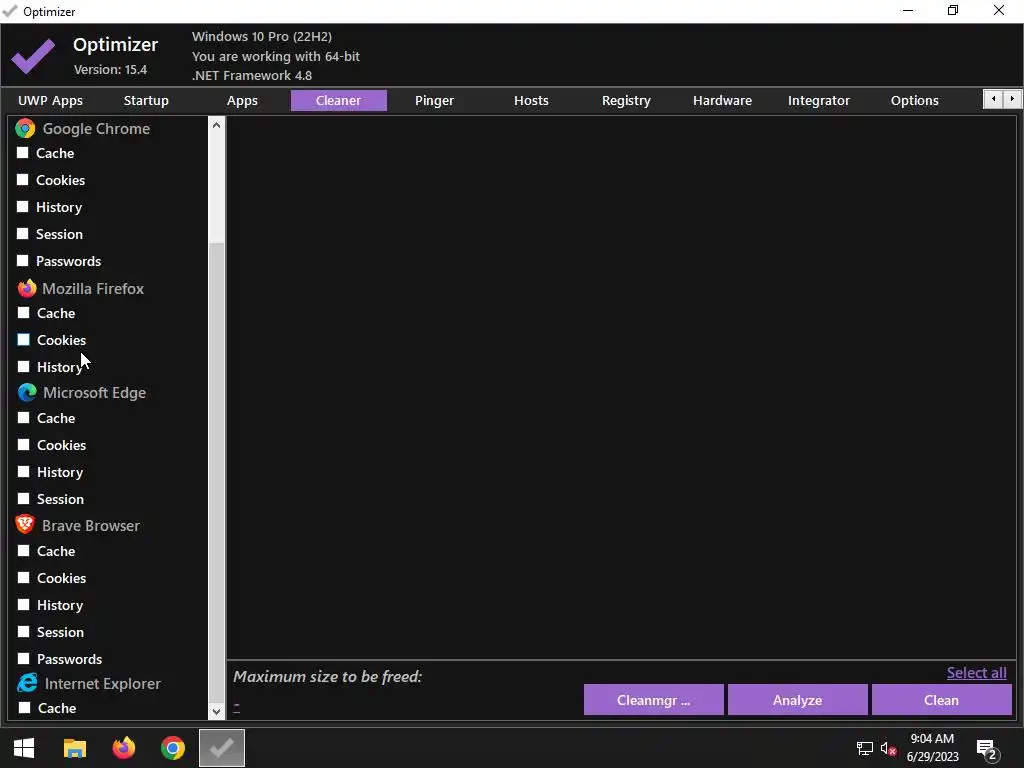This screenshot has width=1024, height=768.
Task: Select the Cleaner tab
Action: [x=338, y=101]
